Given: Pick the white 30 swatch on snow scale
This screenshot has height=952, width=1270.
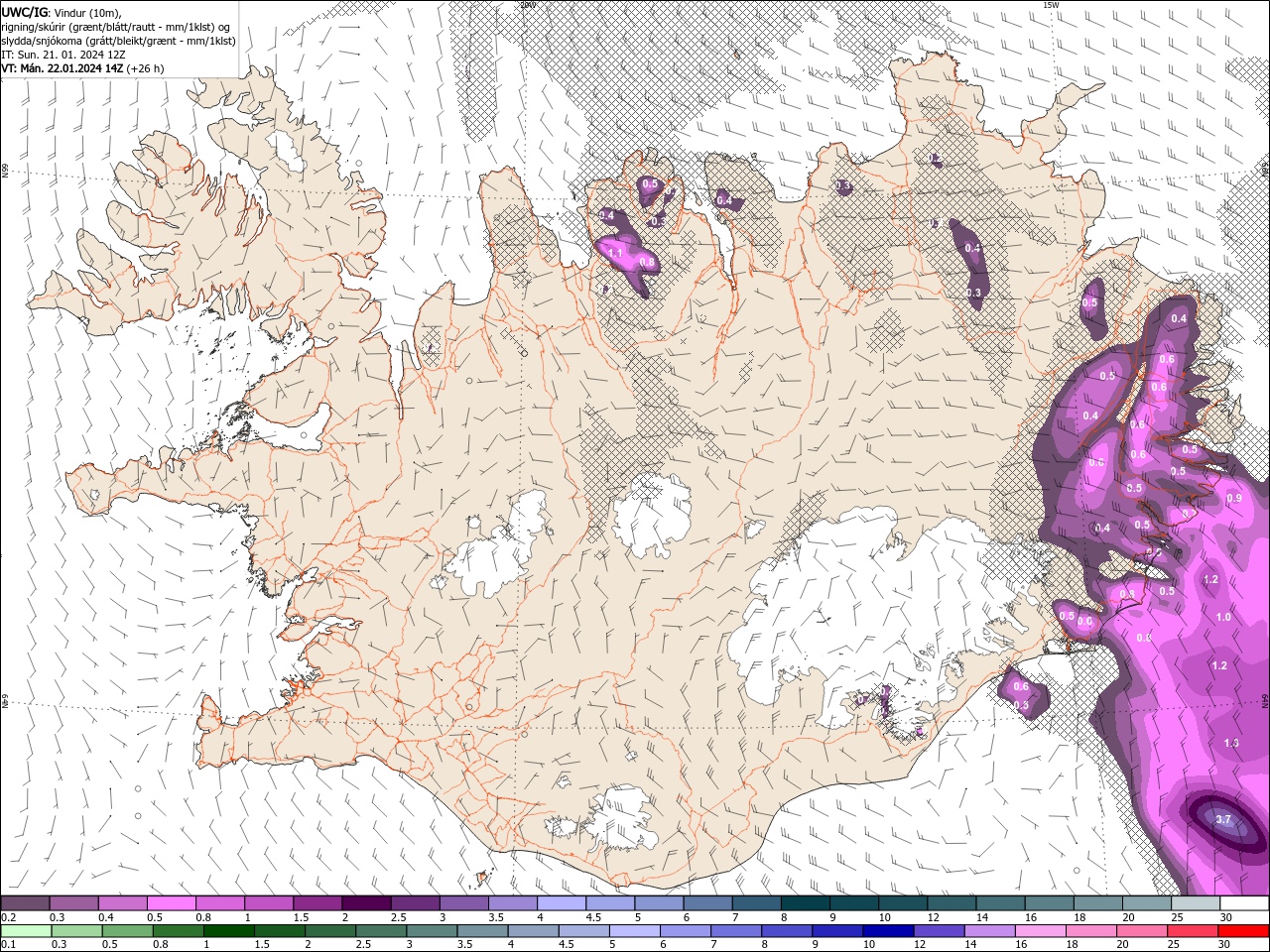Looking at the screenshot, I should (x=1244, y=903).
